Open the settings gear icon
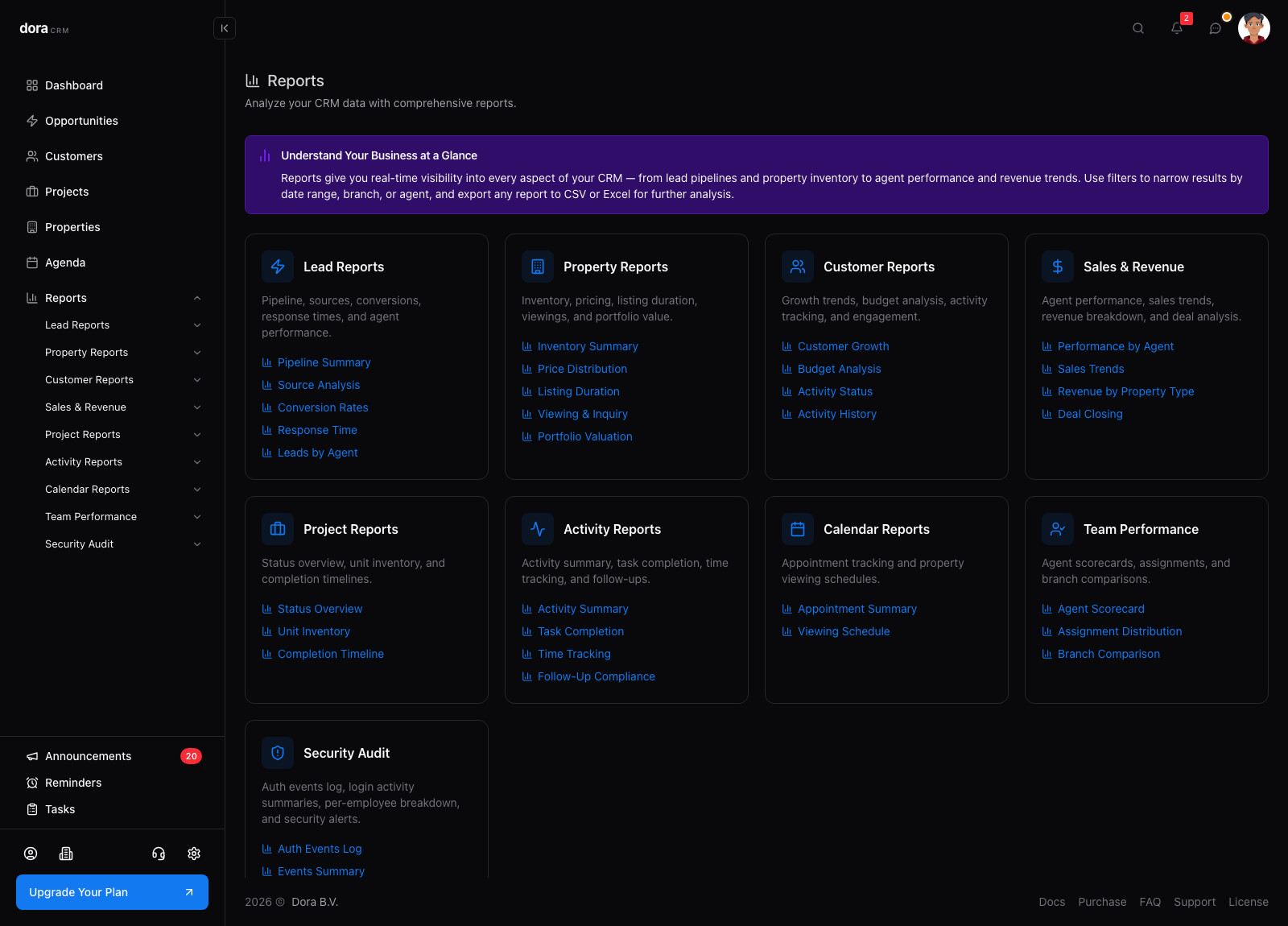The height and width of the screenshot is (926, 1288). point(194,854)
